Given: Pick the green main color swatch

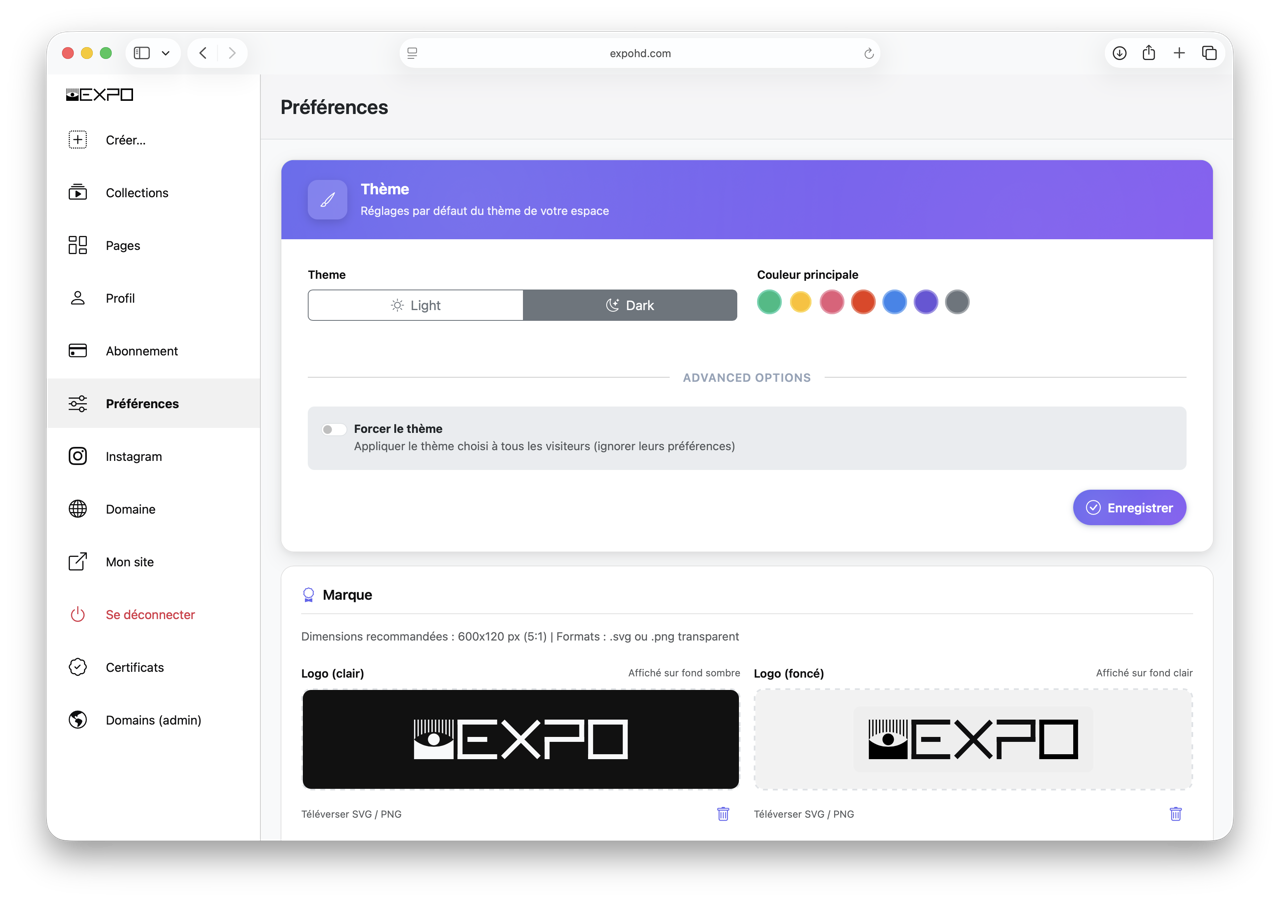Looking at the screenshot, I should (x=769, y=302).
